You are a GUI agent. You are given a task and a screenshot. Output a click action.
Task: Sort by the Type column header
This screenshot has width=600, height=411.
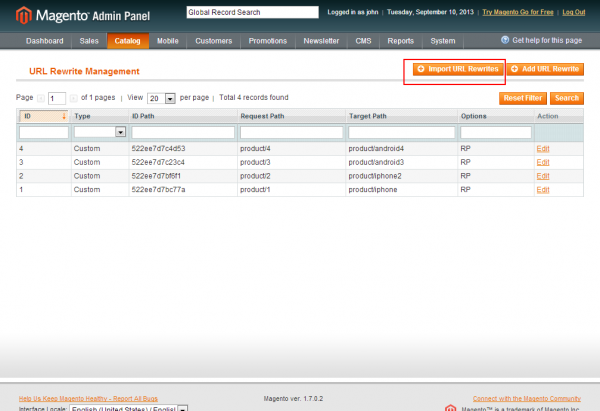[82, 116]
